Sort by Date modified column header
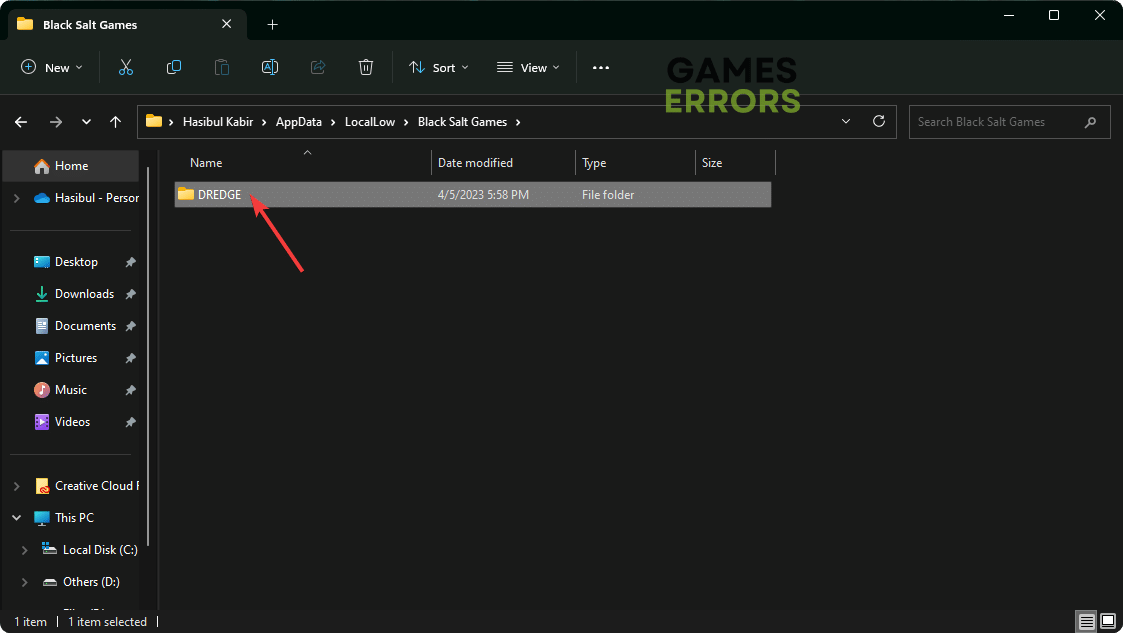1123x633 pixels. (475, 162)
